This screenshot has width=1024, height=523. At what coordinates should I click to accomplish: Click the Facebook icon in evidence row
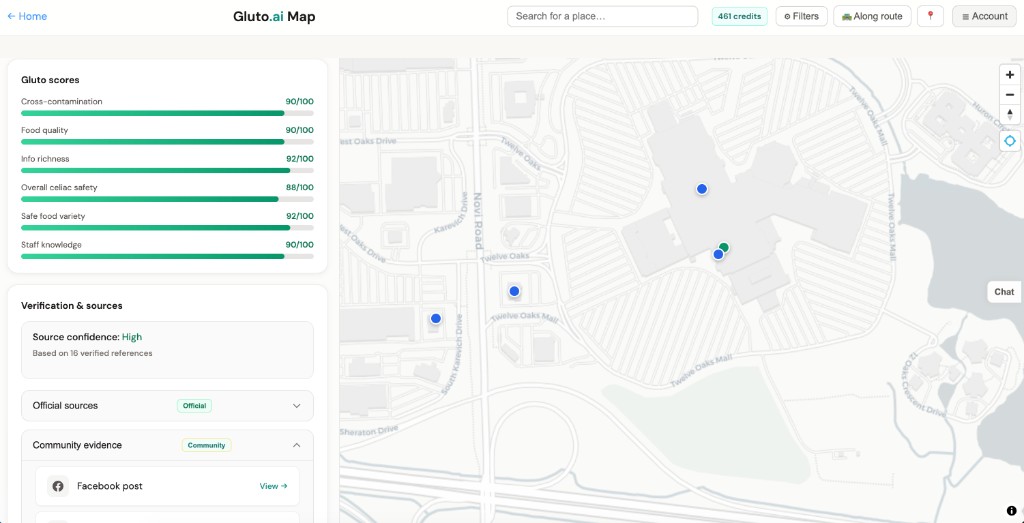coord(57,486)
